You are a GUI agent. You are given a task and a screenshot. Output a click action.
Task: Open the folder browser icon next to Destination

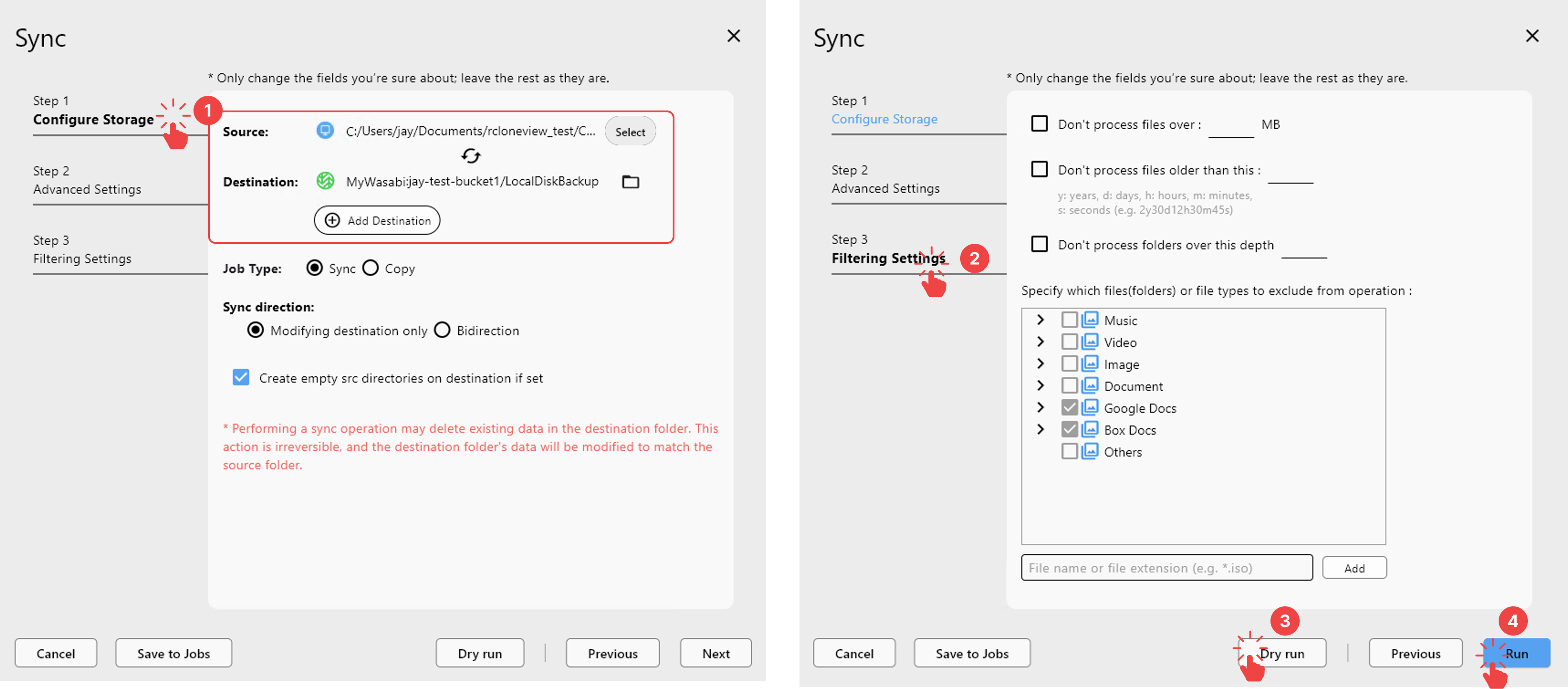(x=631, y=182)
